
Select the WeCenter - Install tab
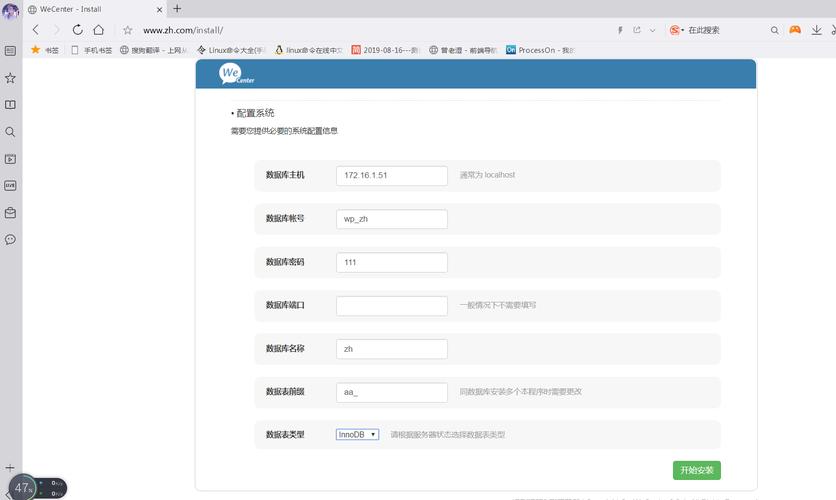point(95,9)
